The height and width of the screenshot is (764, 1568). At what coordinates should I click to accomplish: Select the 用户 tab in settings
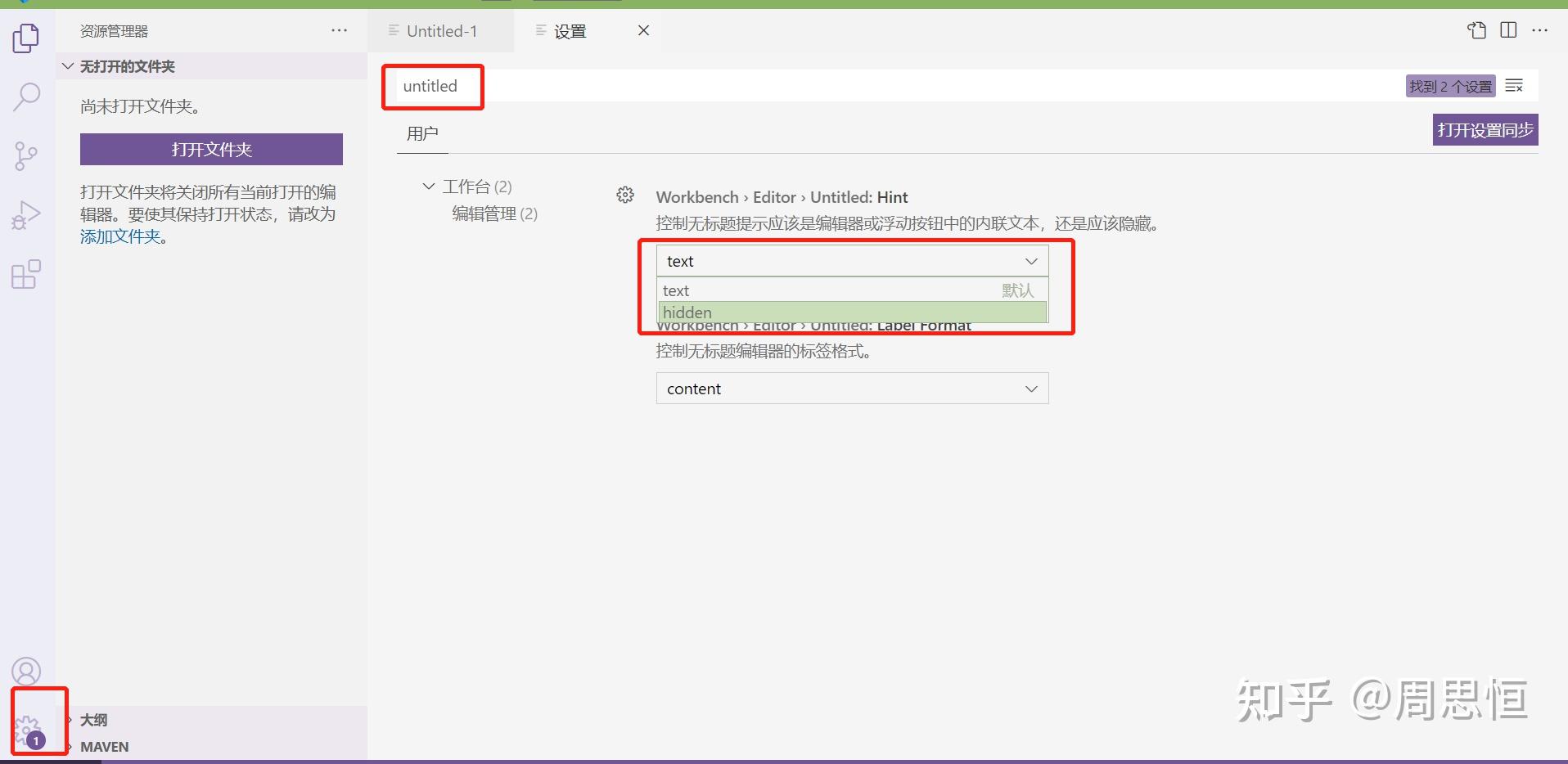421,133
